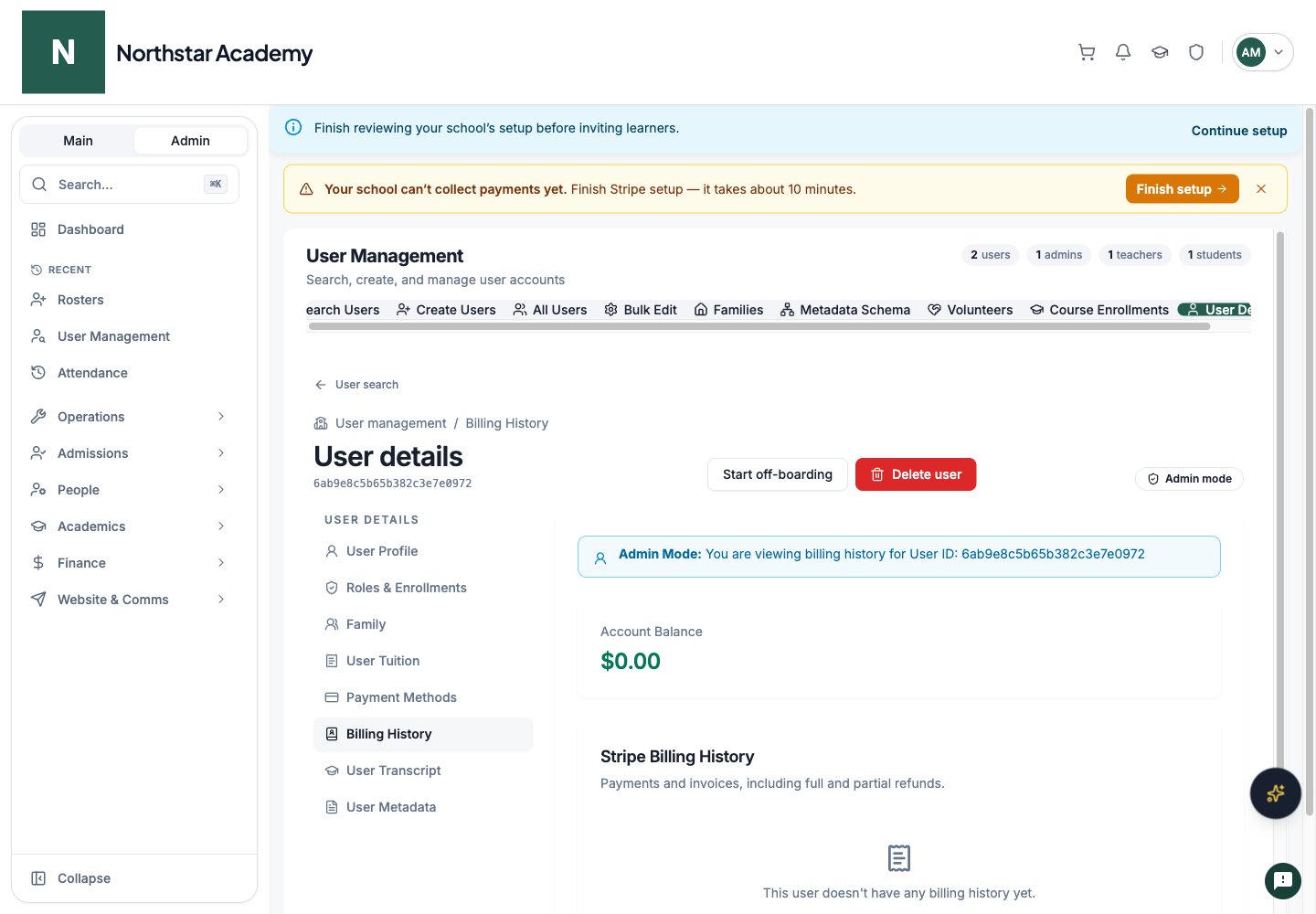
Task: Open the Create Users tab
Action: click(446, 310)
